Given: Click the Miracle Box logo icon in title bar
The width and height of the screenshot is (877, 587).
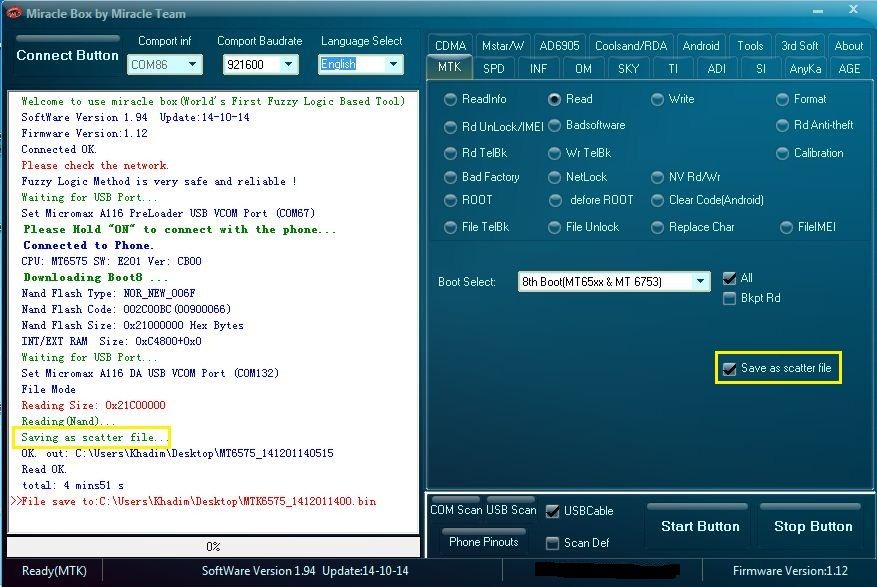Looking at the screenshot, I should [13, 13].
